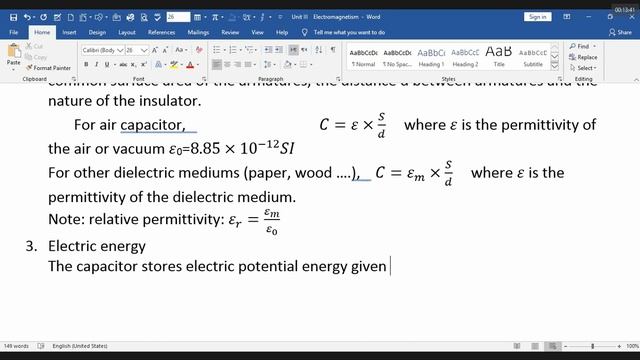Click the Format Painter button

tap(48, 68)
